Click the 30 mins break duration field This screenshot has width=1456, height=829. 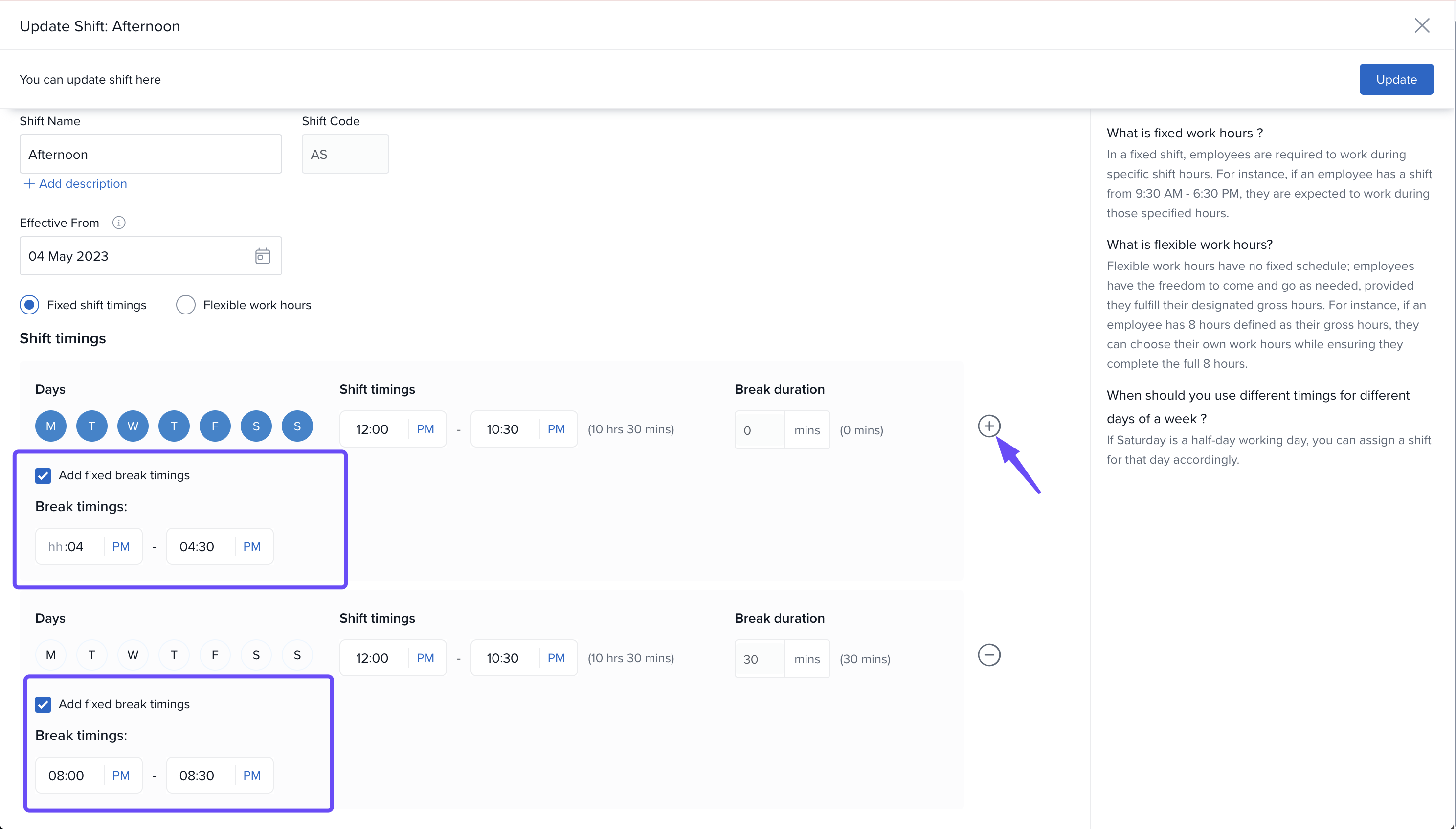(760, 659)
